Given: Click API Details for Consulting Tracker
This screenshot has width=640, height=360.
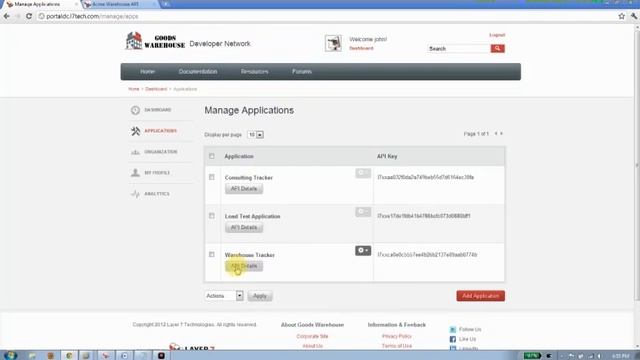Looking at the screenshot, I should click(244, 189).
